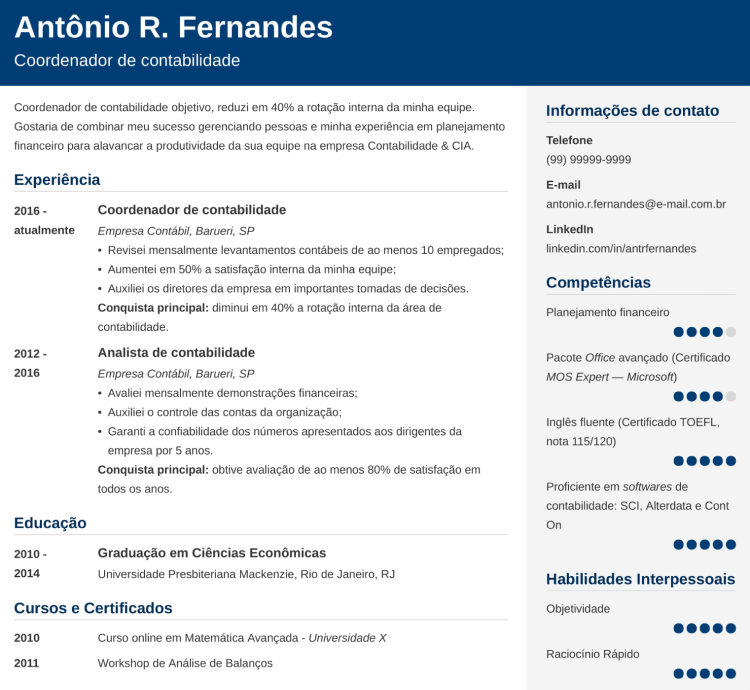The image size is (750, 690).
Task: Click the email antonio.r.fernandes@e-mail.com.br
Action: (636, 204)
